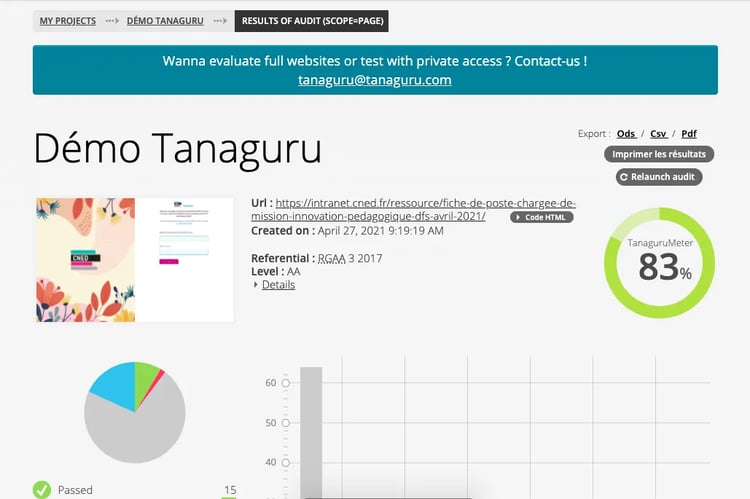Export results as Csv
The image size is (750, 499).
pyautogui.click(x=658, y=133)
